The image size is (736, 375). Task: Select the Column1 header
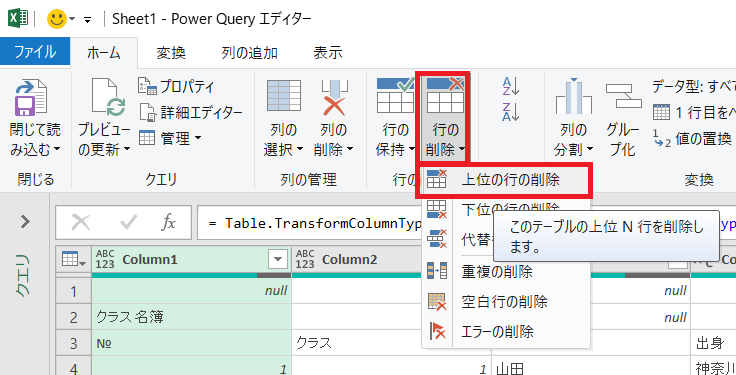click(x=192, y=260)
